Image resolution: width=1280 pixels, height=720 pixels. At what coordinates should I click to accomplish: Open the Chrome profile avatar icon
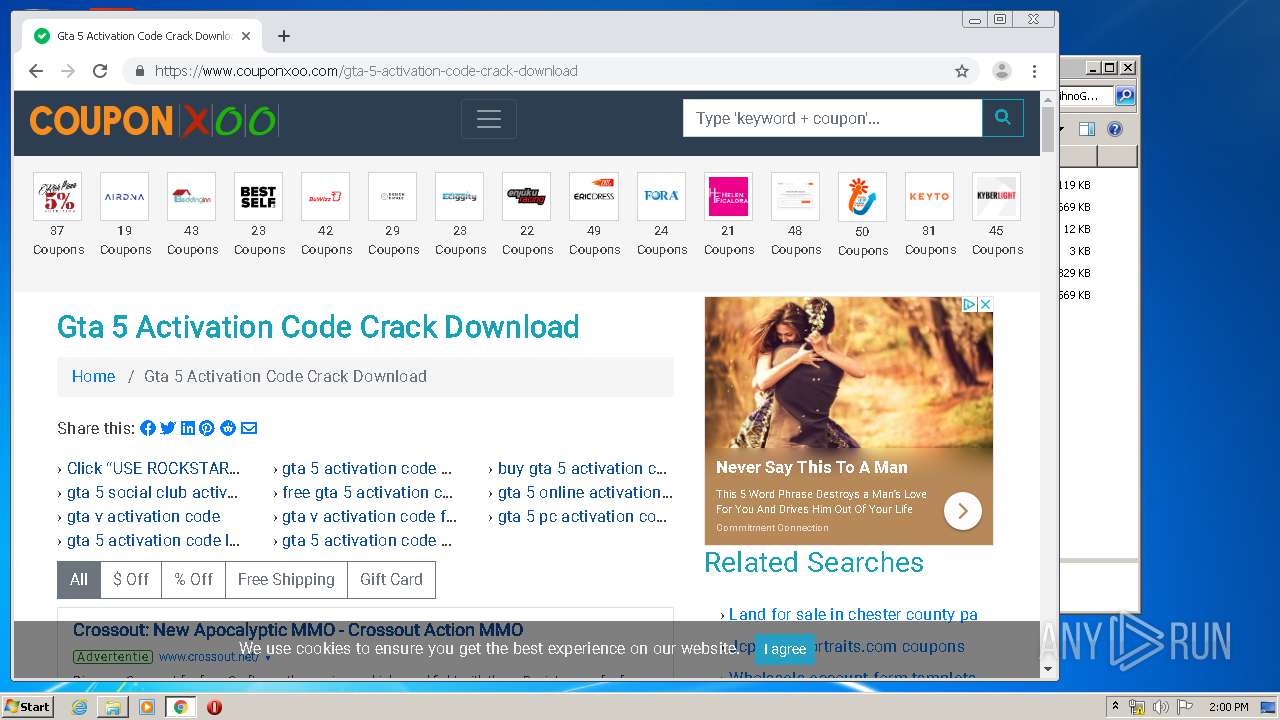(1001, 71)
